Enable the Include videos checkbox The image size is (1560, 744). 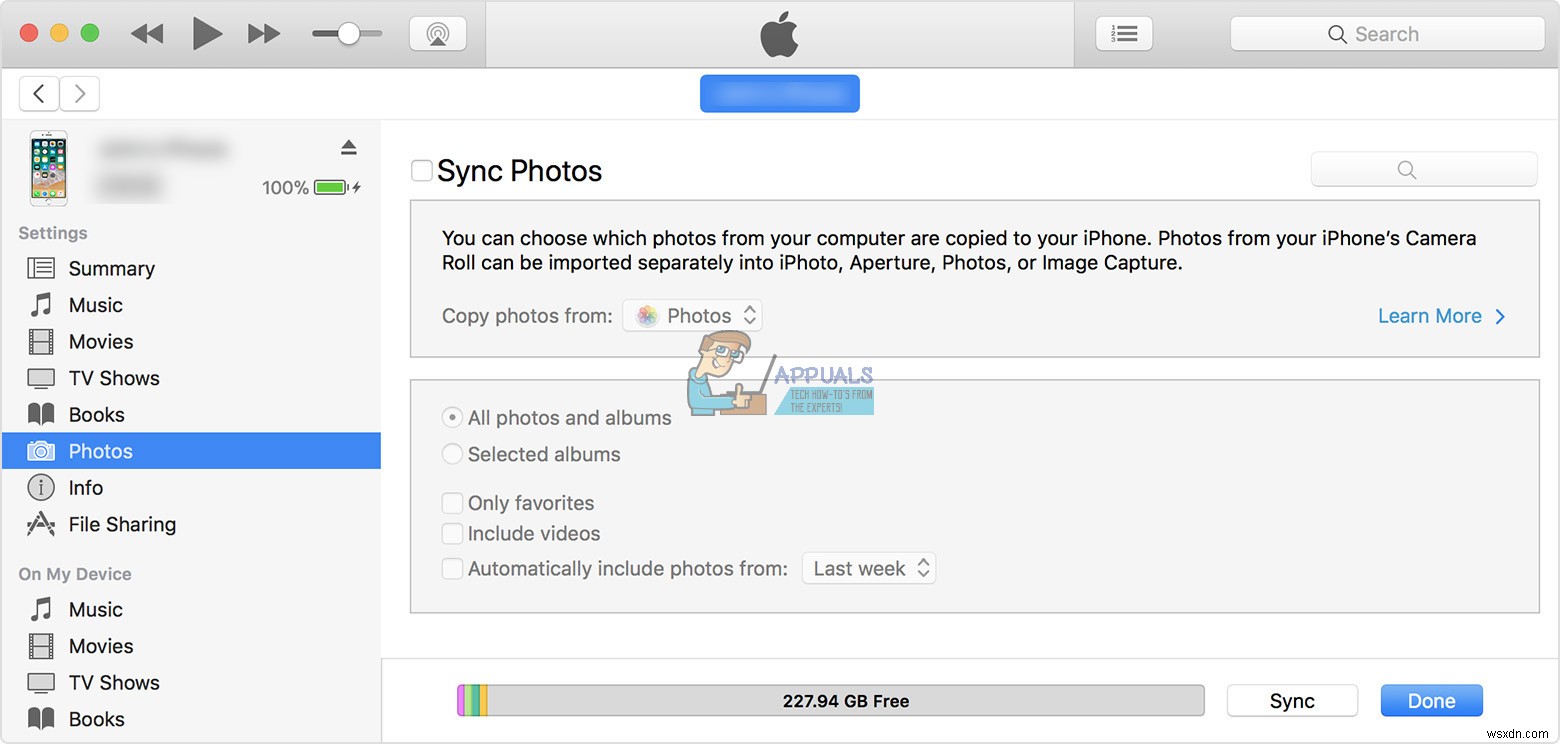click(x=452, y=533)
